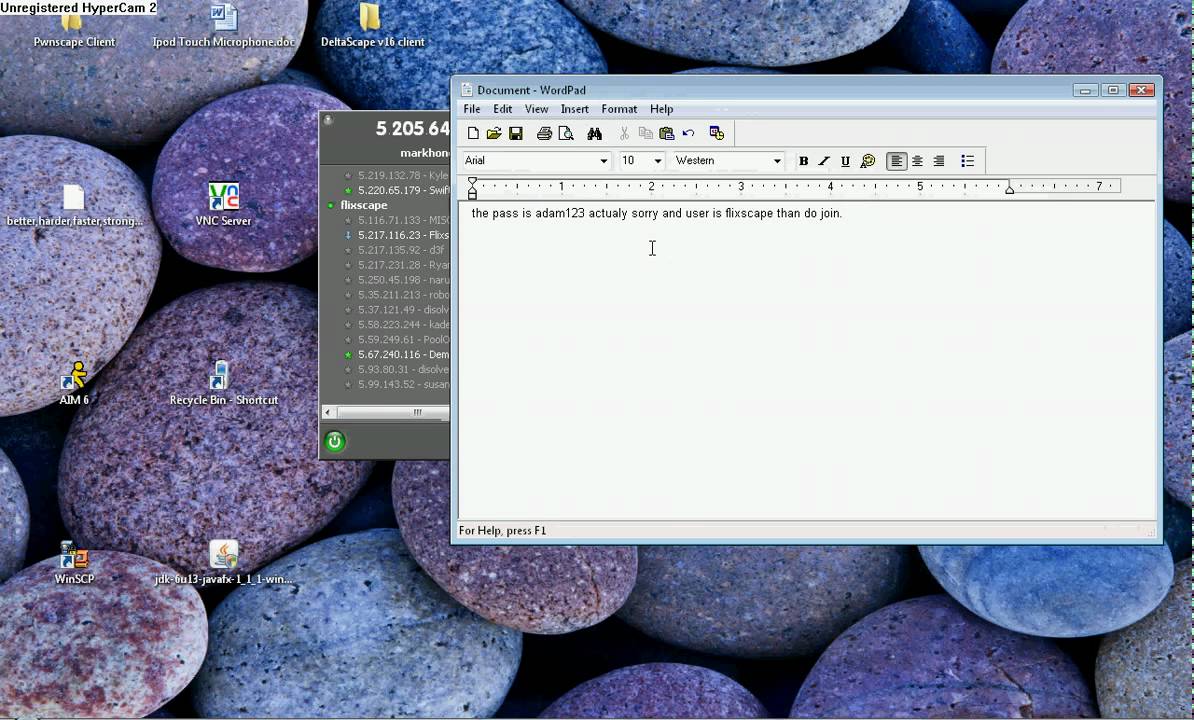The height and width of the screenshot is (720, 1194).
Task: Open the File menu
Action: click(x=472, y=109)
